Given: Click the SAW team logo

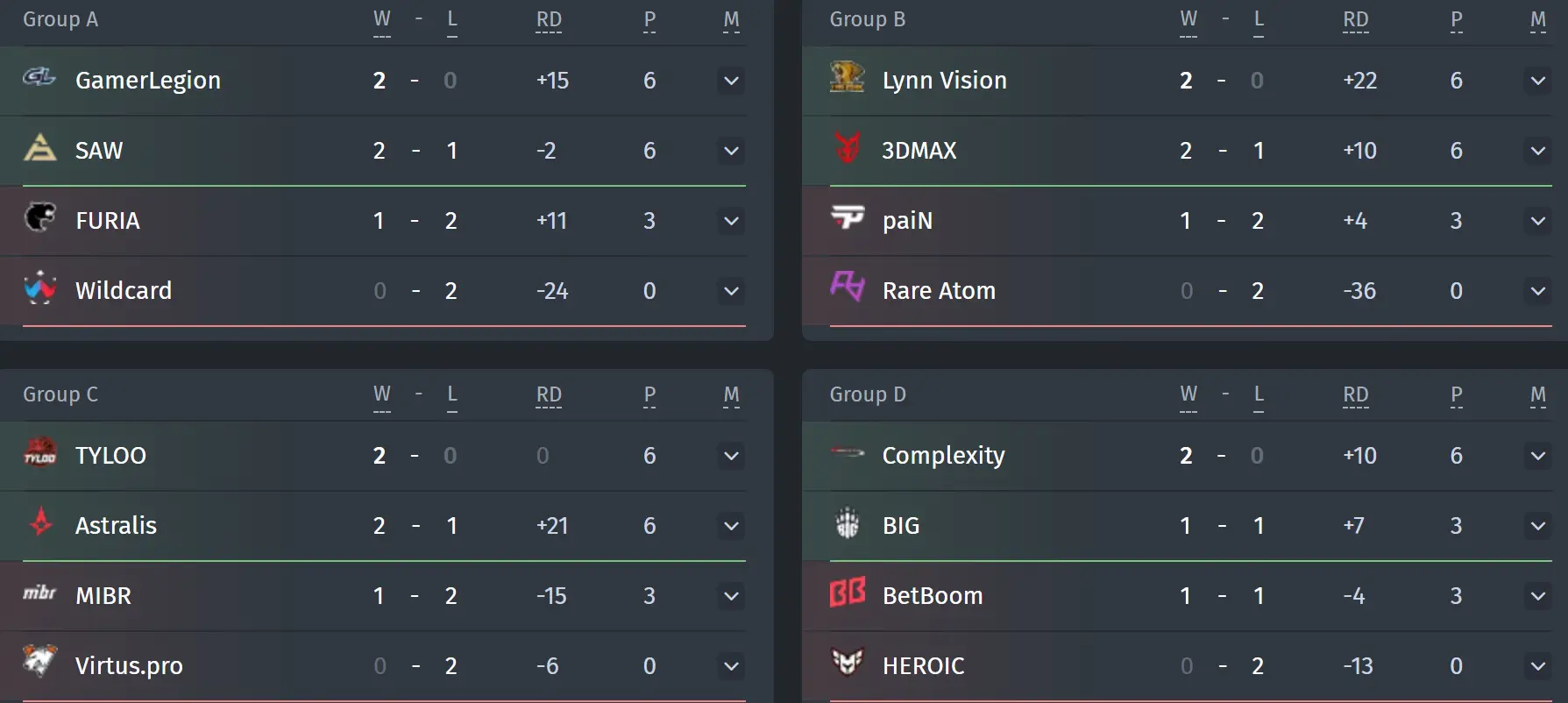Looking at the screenshot, I should (x=39, y=147).
